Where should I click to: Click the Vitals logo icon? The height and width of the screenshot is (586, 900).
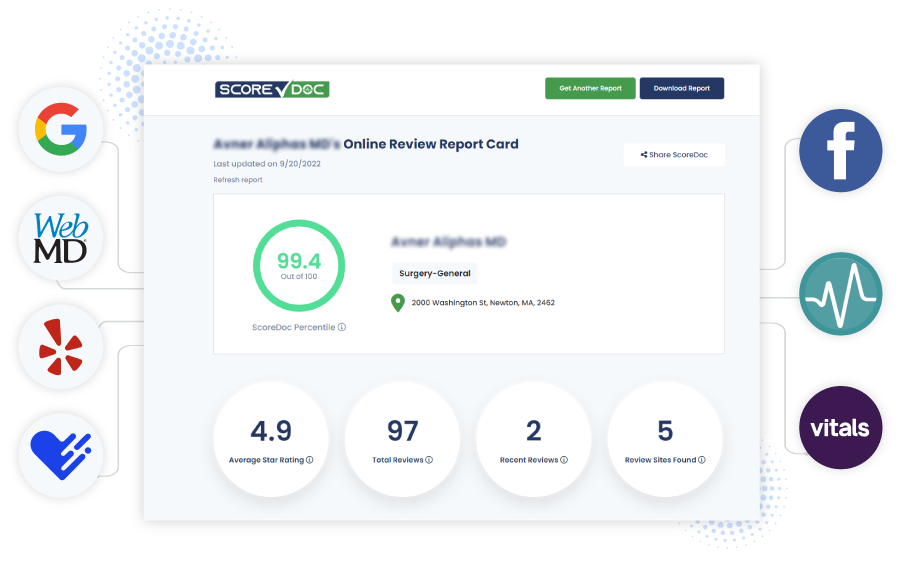click(840, 428)
